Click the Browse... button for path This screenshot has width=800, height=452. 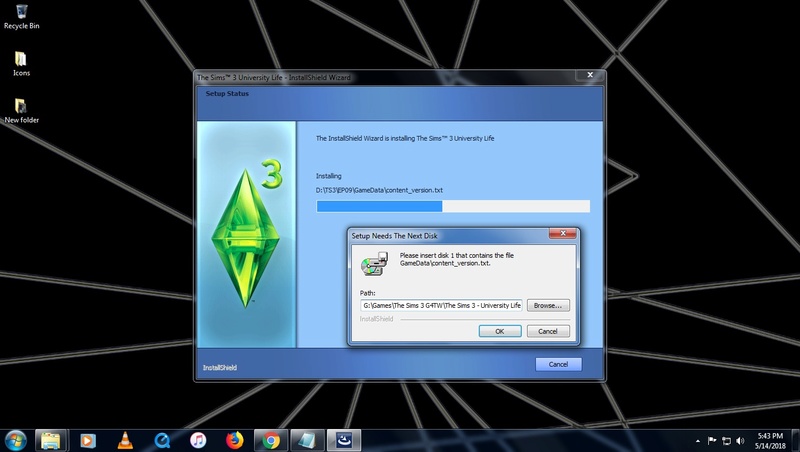coord(548,305)
